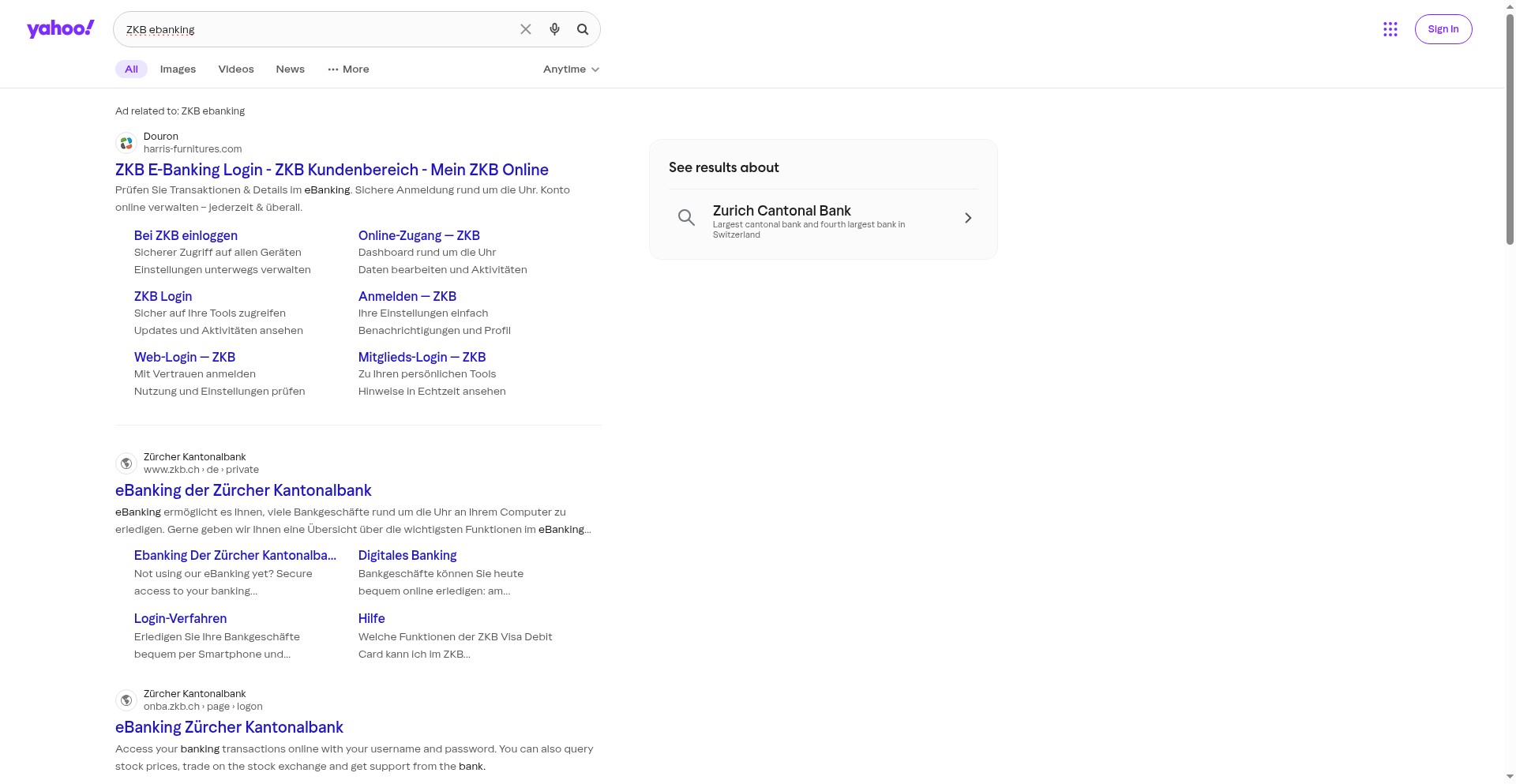Screen dimensions: 1516x784
Task: Select the All results tab
Action: coord(131,69)
